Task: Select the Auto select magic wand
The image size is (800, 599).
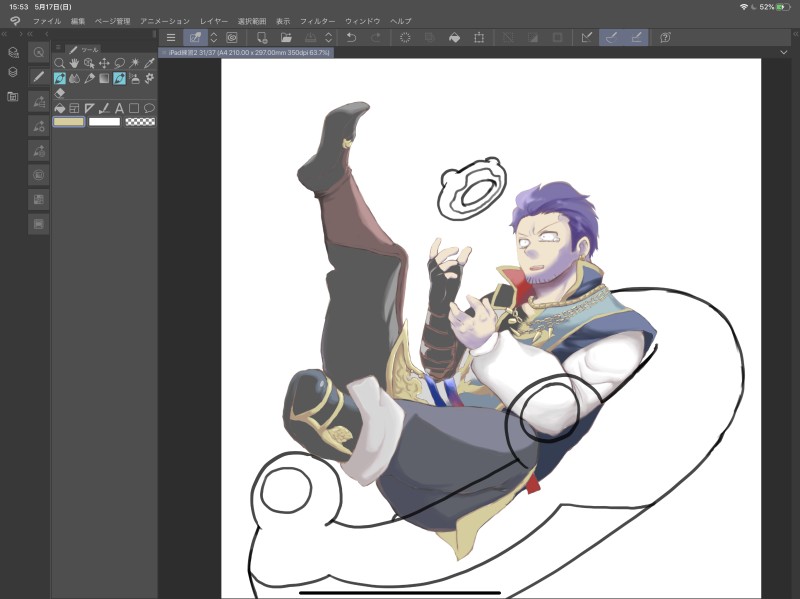Action: pyautogui.click(x=134, y=63)
